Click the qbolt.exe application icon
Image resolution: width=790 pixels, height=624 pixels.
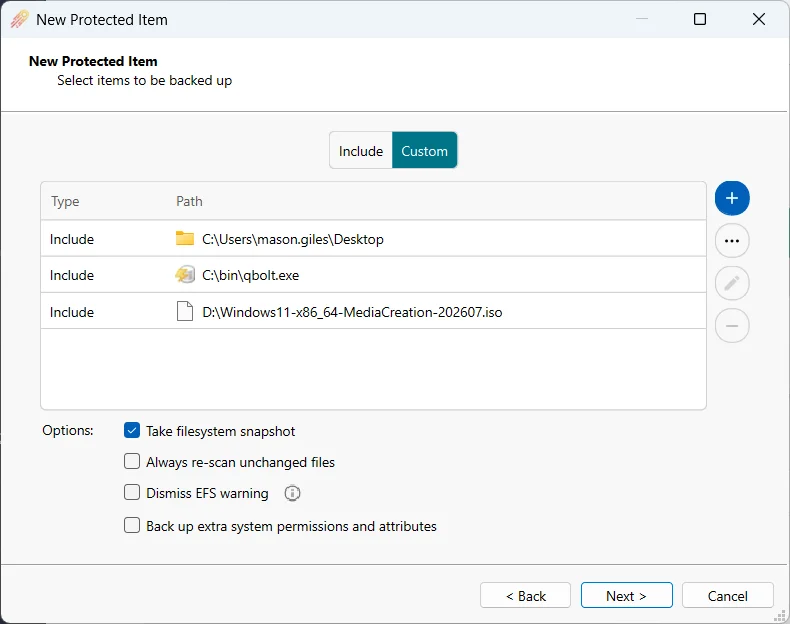pyautogui.click(x=185, y=274)
